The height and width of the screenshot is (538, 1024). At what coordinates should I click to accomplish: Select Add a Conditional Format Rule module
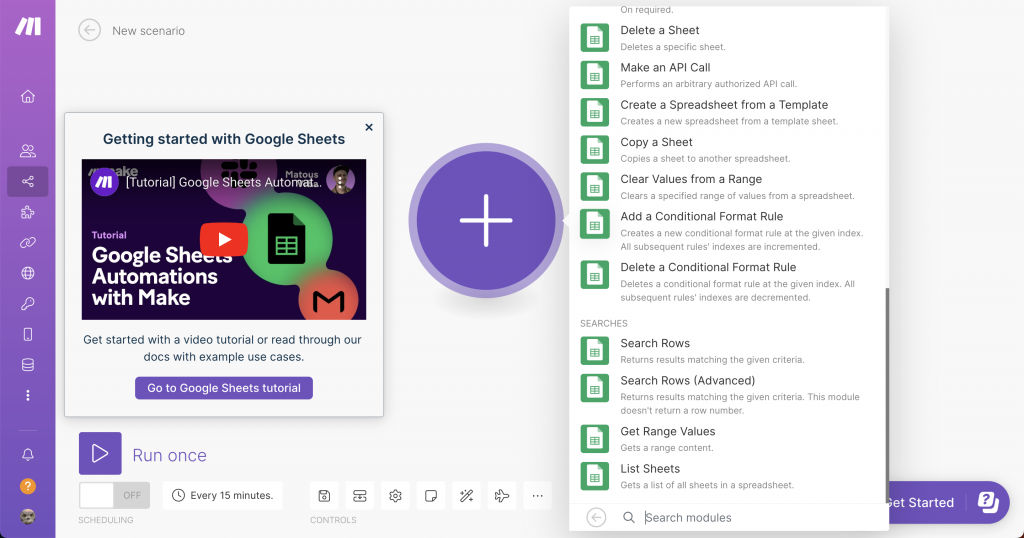[x=728, y=230]
